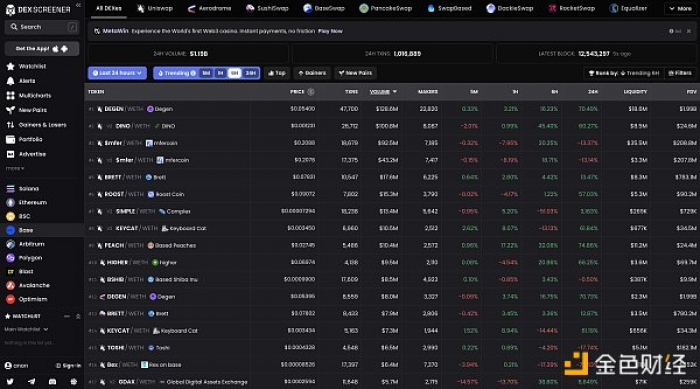Expand the Main Watchlist dropdown
The width and height of the screenshot is (700, 389).
[26, 329]
